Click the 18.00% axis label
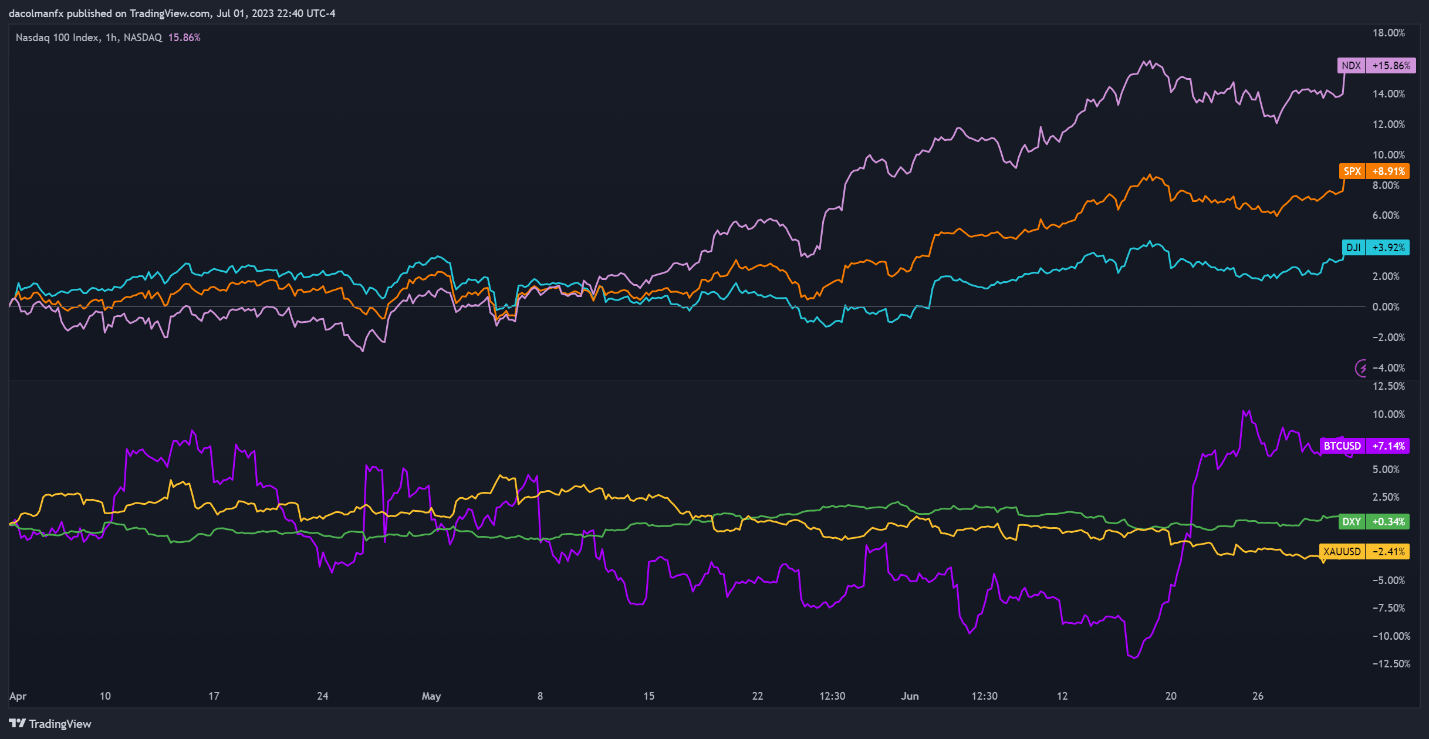This screenshot has width=1429, height=739. (x=1389, y=33)
